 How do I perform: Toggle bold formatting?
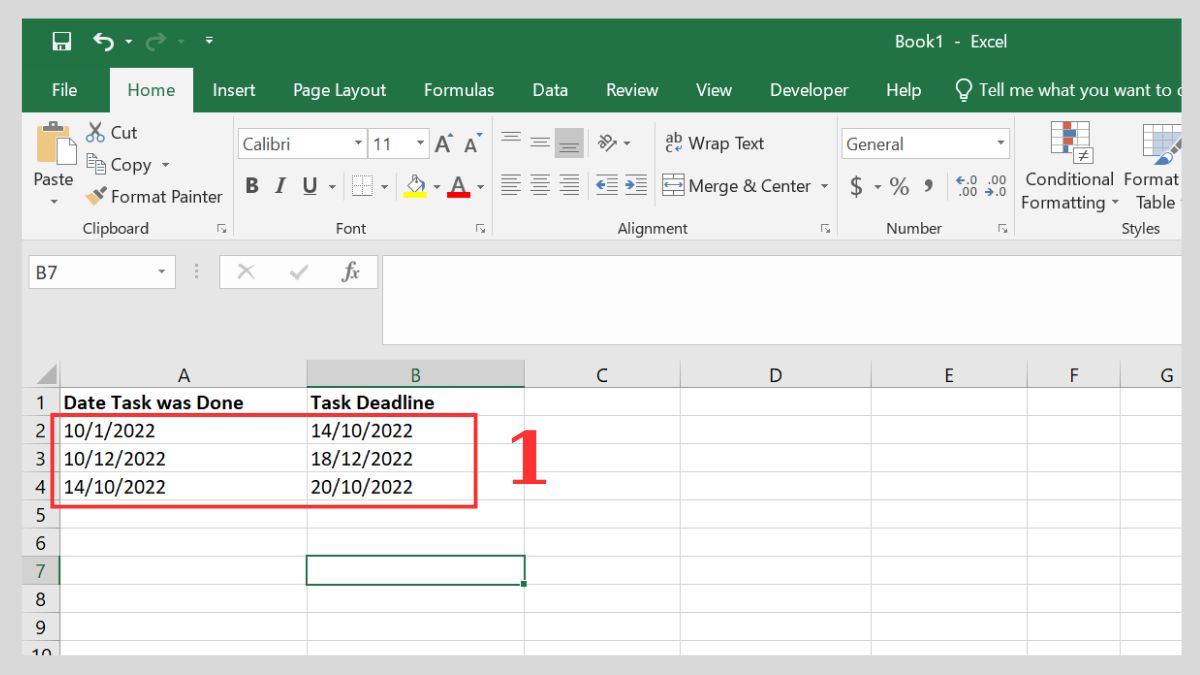(x=252, y=186)
